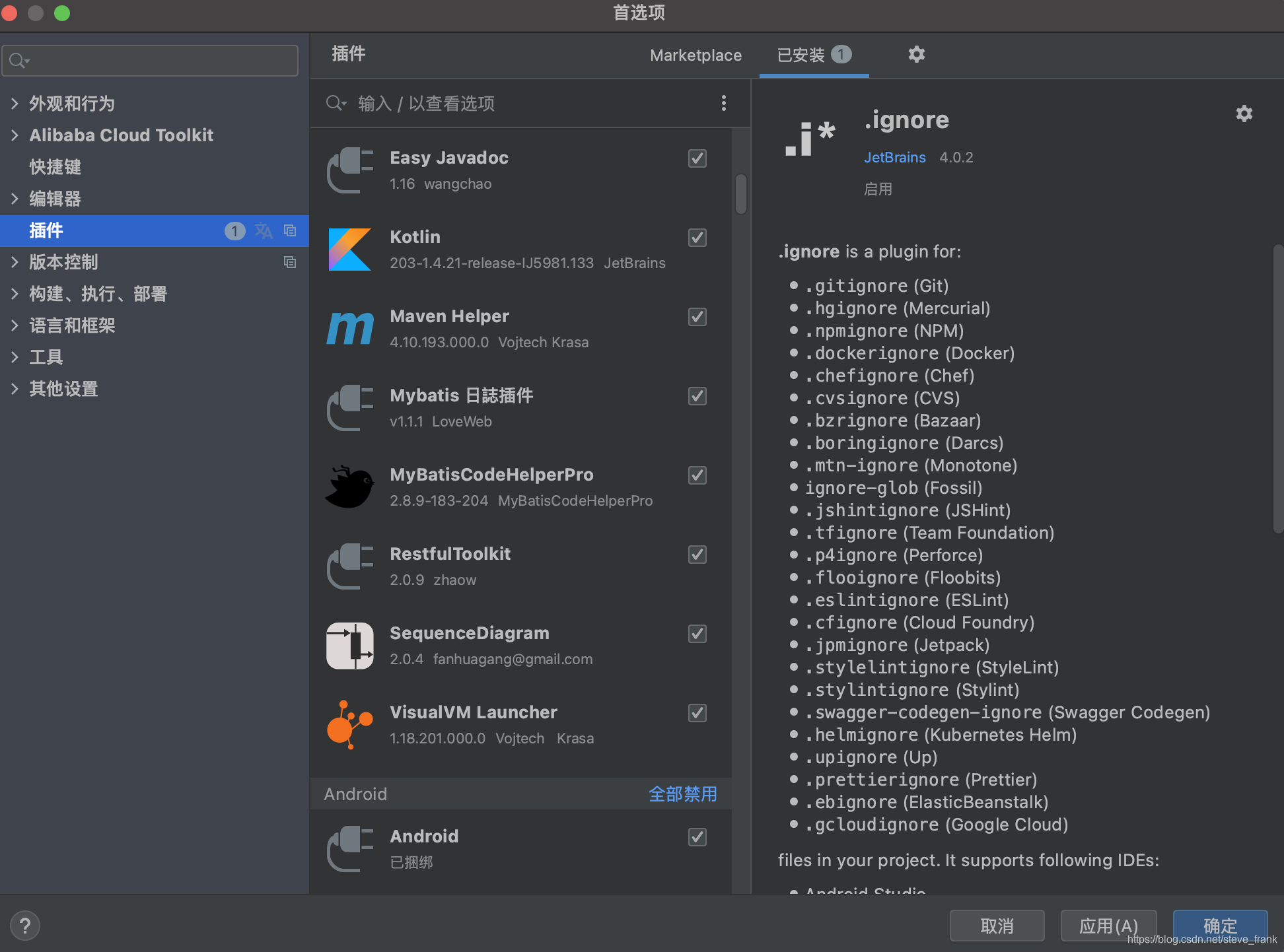
Task: Click the update badge on 已安装 tab
Action: (841, 54)
